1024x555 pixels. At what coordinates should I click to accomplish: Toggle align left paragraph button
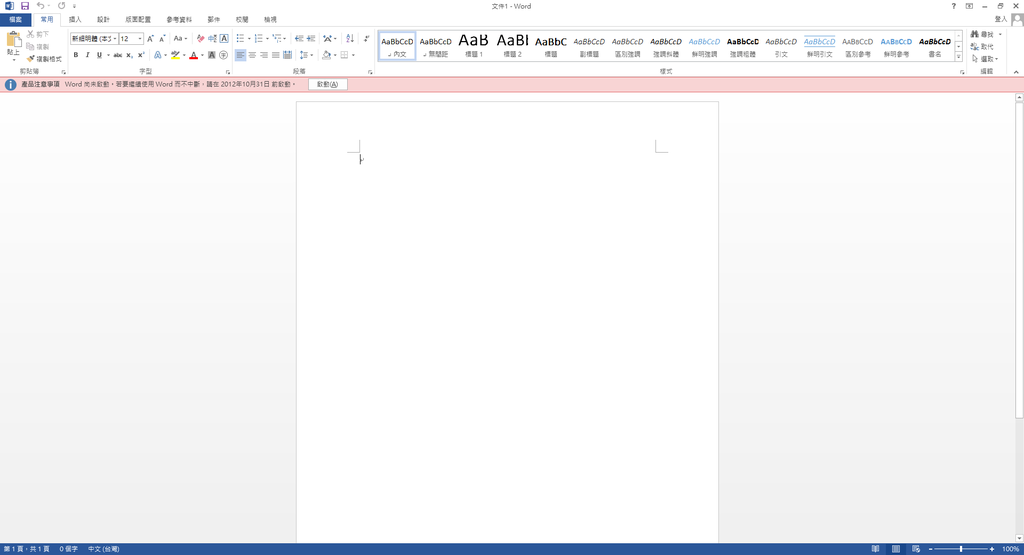pyautogui.click(x=240, y=55)
